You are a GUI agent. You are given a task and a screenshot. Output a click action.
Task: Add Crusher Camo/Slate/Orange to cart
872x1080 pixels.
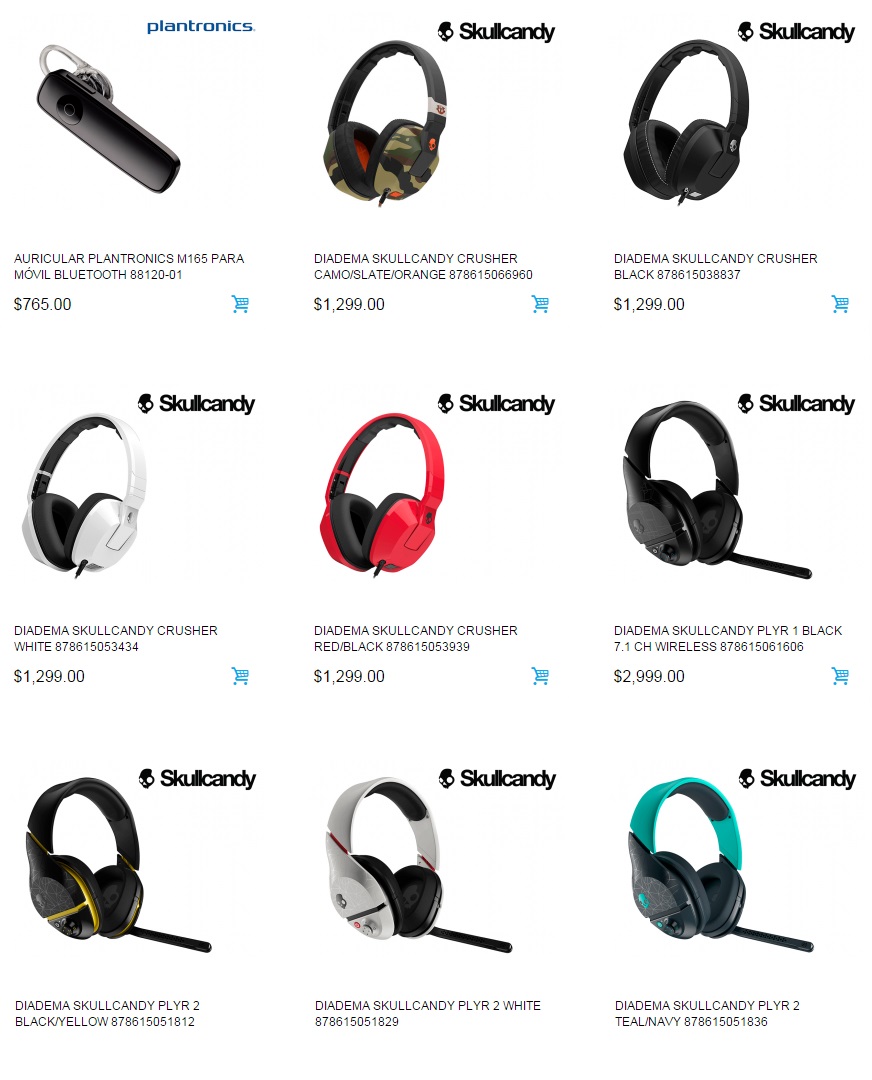click(x=540, y=304)
